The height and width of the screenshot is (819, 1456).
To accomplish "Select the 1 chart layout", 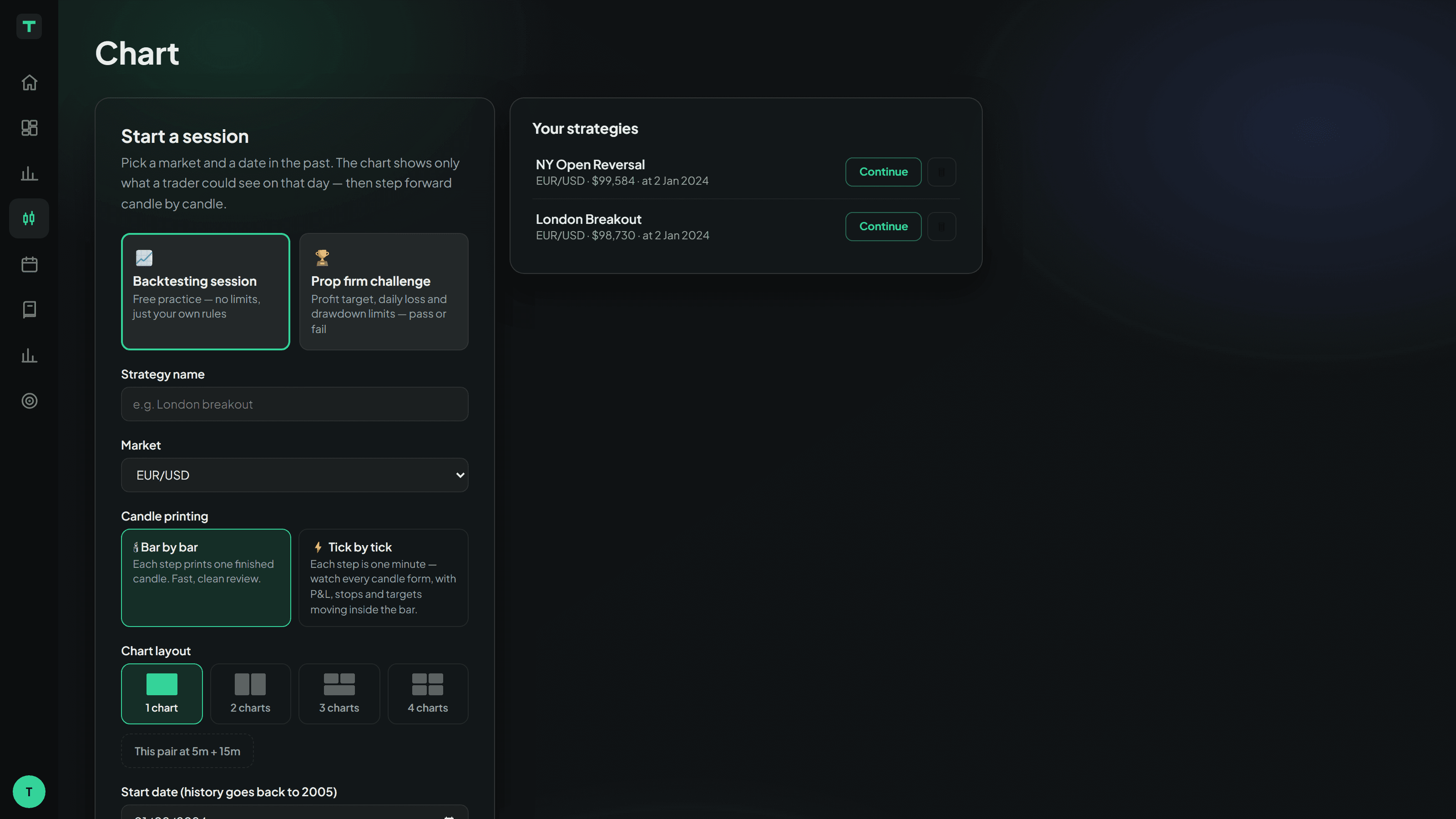I will tap(162, 693).
